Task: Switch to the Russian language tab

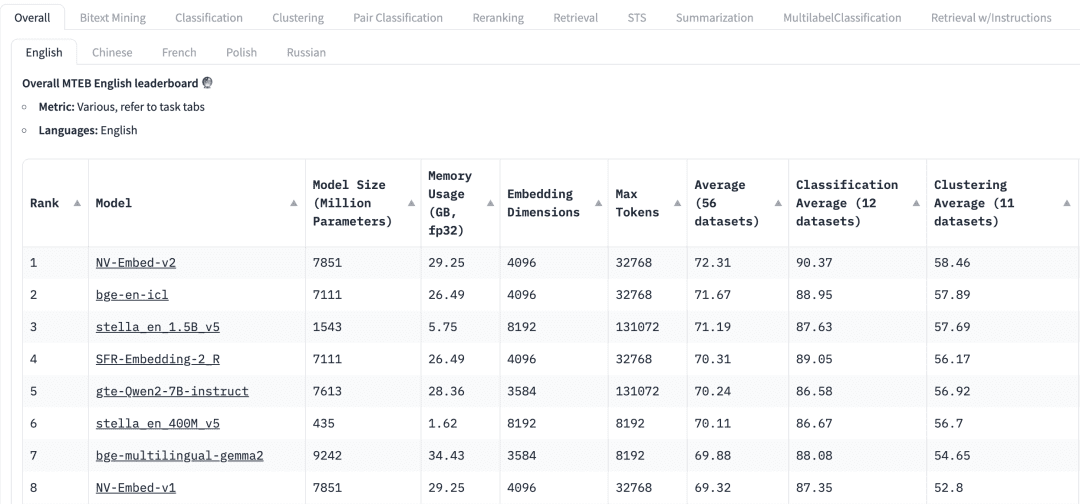Action: 306,52
